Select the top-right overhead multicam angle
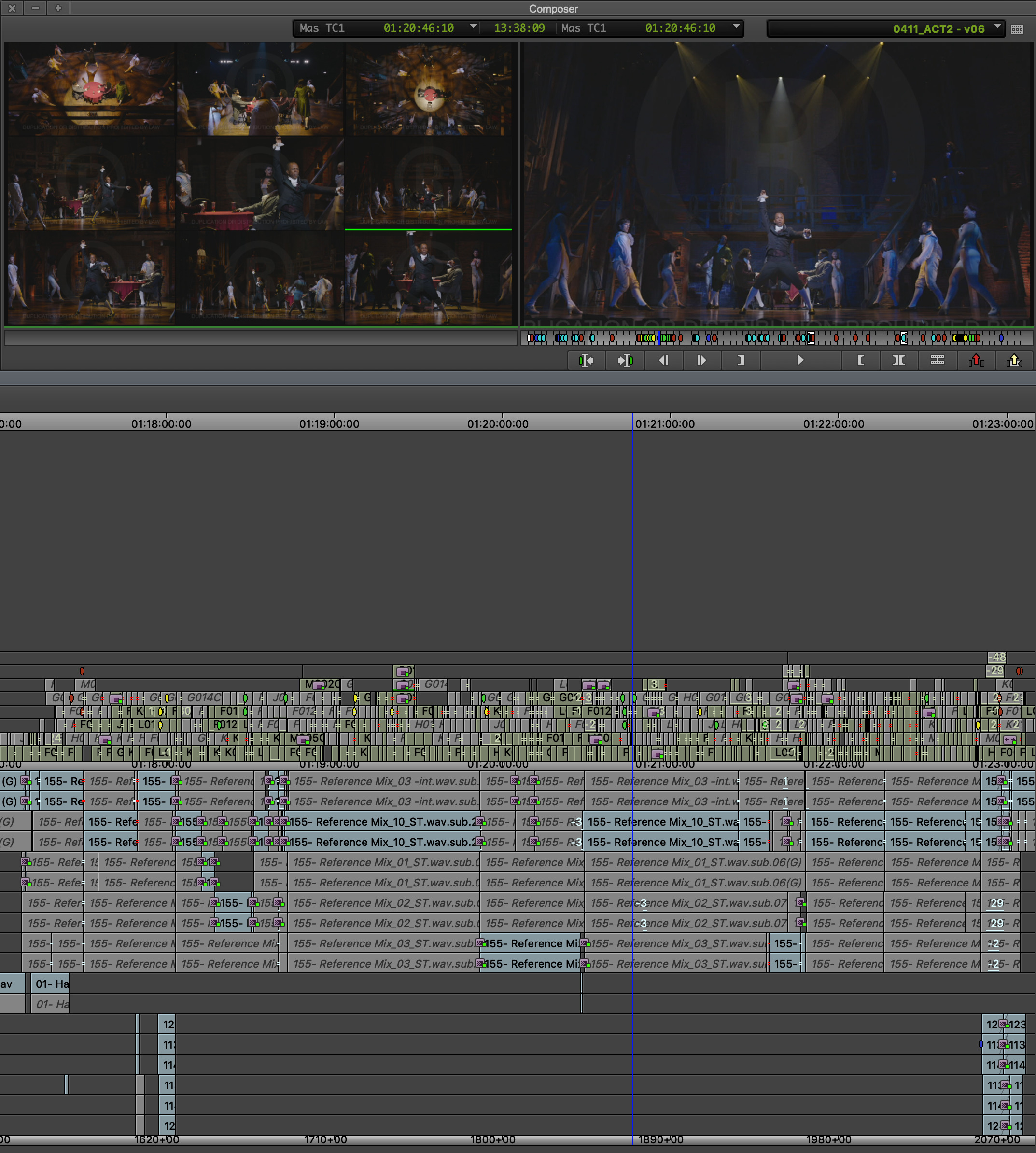The image size is (1036, 1153). 429,89
